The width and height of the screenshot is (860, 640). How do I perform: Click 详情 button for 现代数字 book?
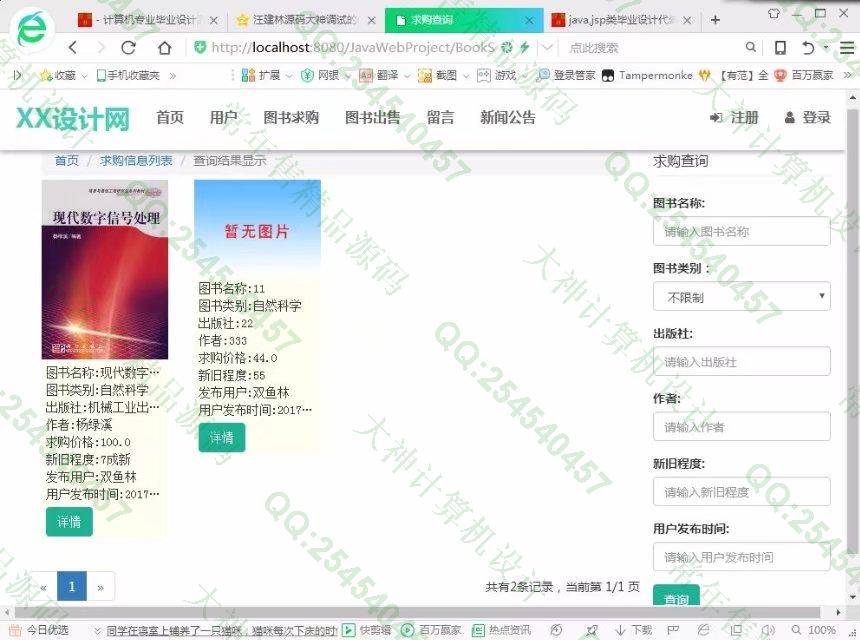pos(69,522)
